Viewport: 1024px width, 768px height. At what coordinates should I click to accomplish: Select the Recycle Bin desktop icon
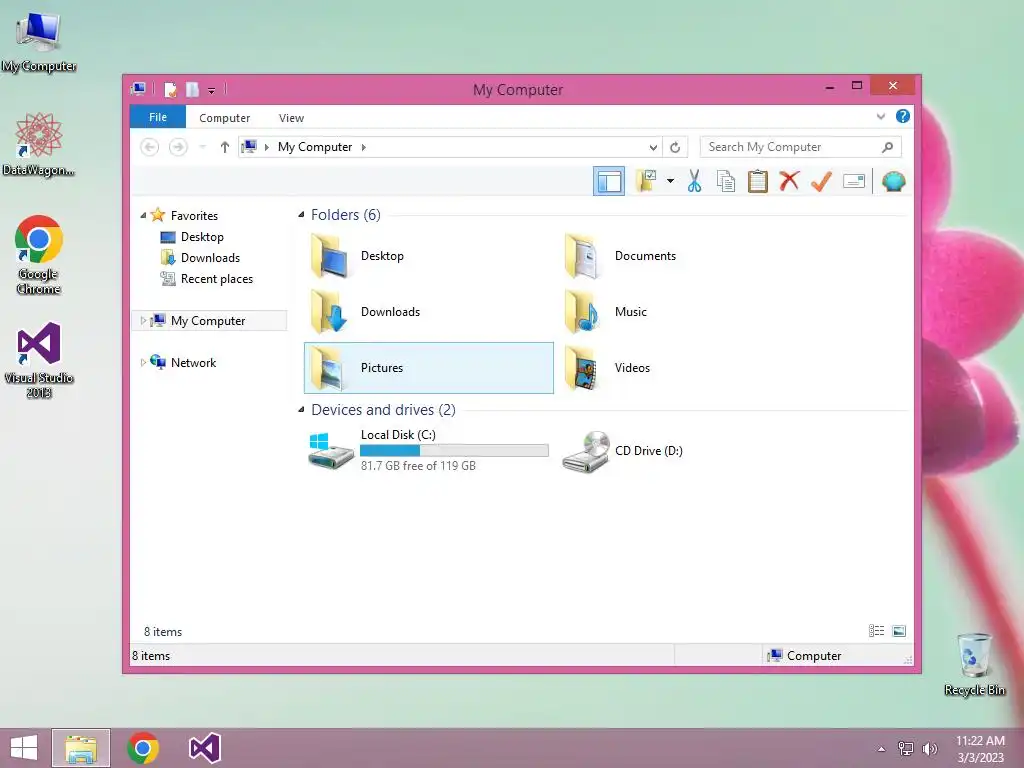pyautogui.click(x=974, y=664)
